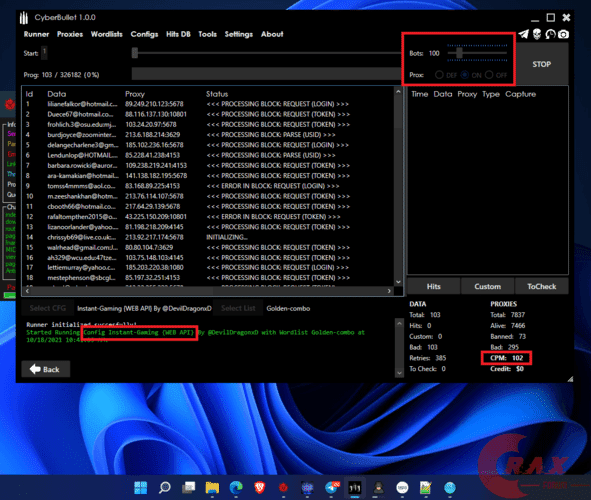The width and height of the screenshot is (591, 500).
Task: Click the log panel scroll-down arrow
Action: pyautogui.click(x=399, y=373)
